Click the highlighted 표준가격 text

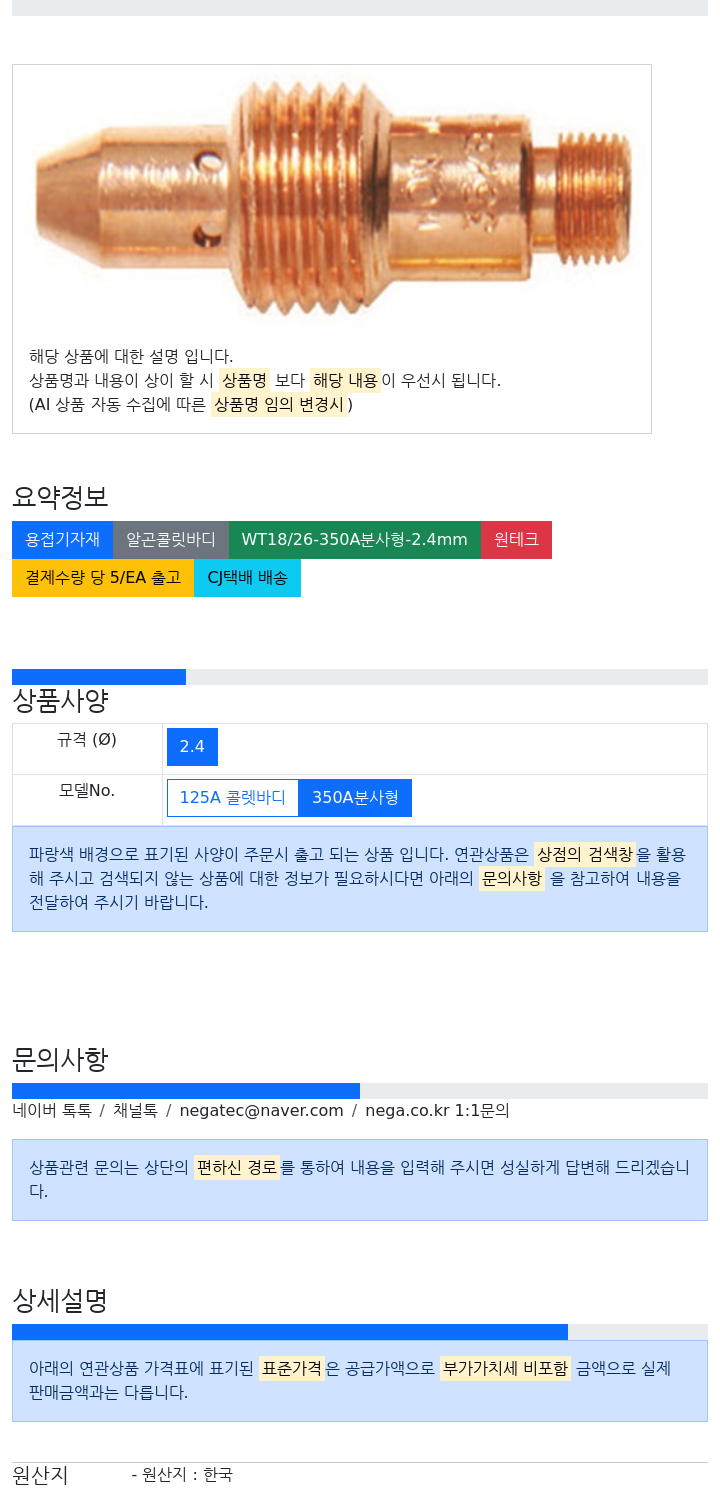[292, 1368]
